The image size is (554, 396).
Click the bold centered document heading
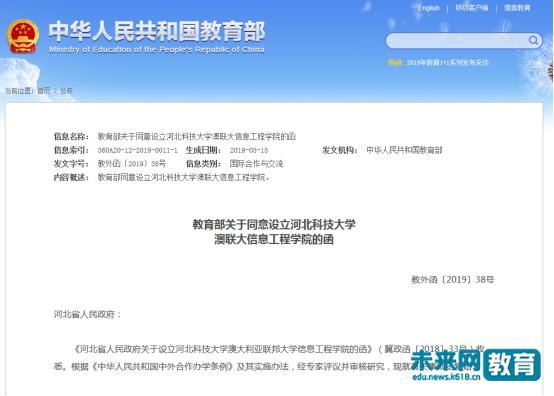[274, 232]
